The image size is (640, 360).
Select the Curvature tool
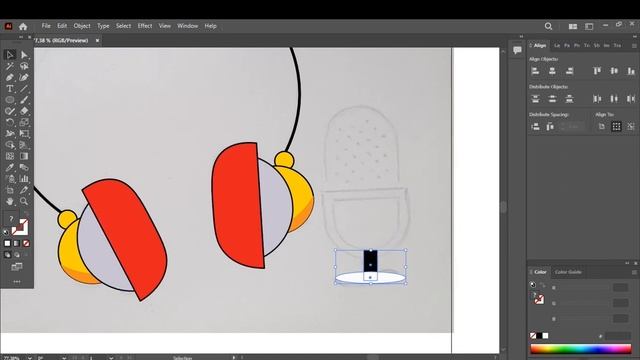24,77
